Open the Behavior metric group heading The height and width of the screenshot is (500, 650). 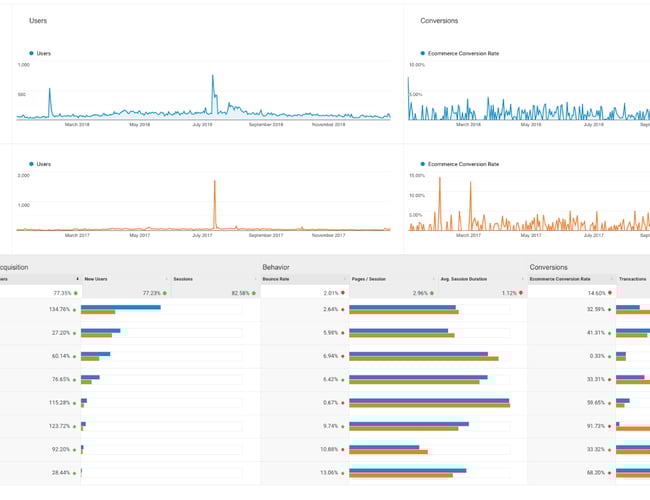coord(277,267)
